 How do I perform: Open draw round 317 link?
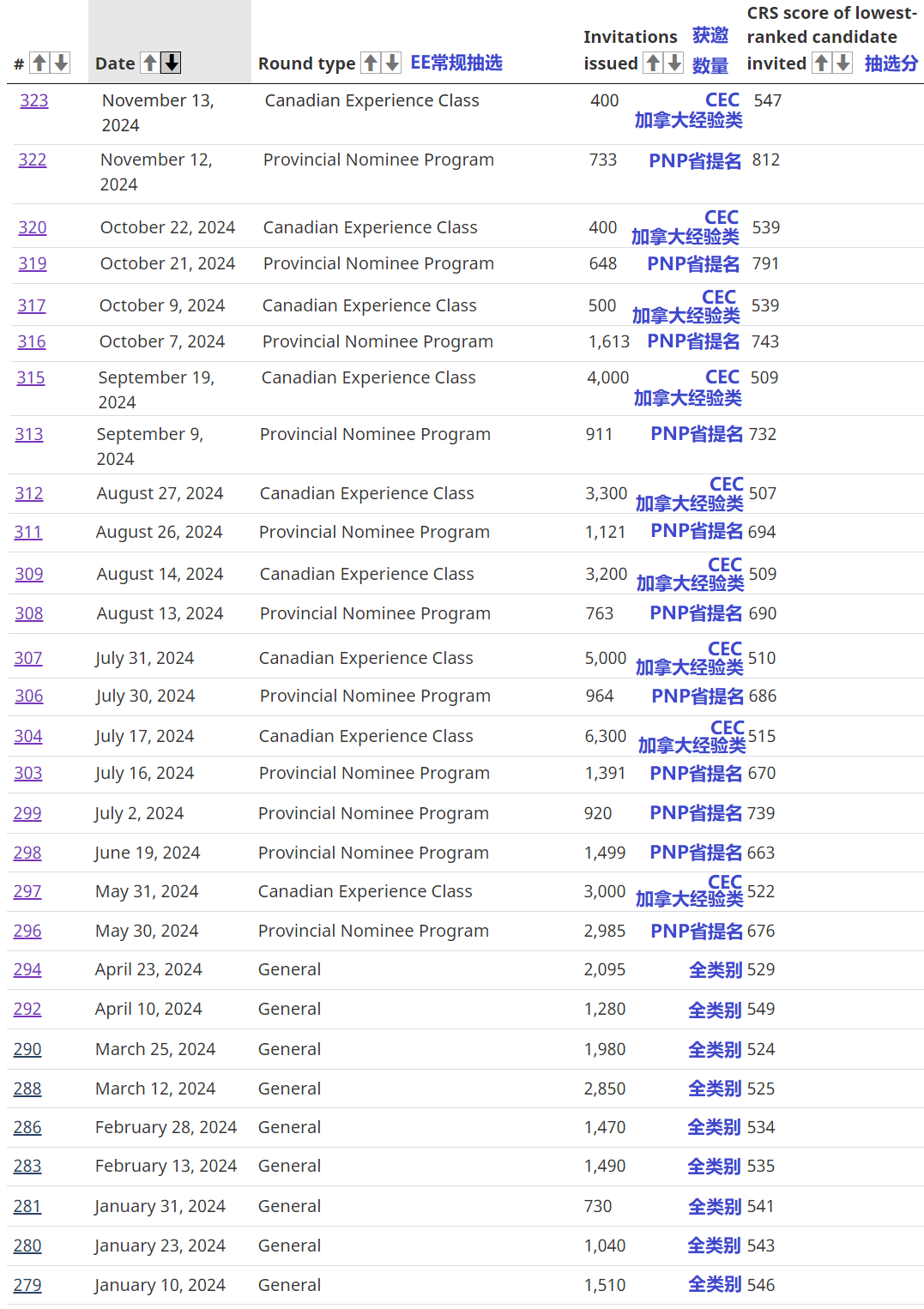pyautogui.click(x=32, y=305)
